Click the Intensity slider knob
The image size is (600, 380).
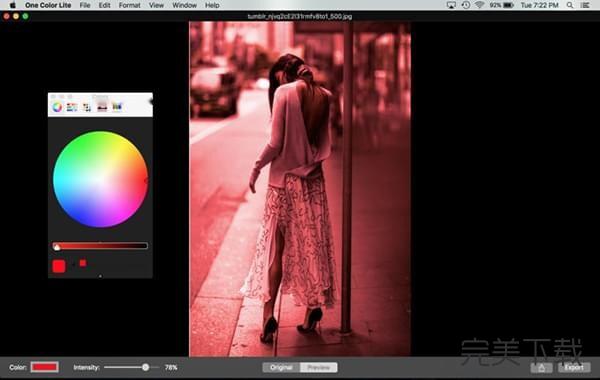(145, 367)
